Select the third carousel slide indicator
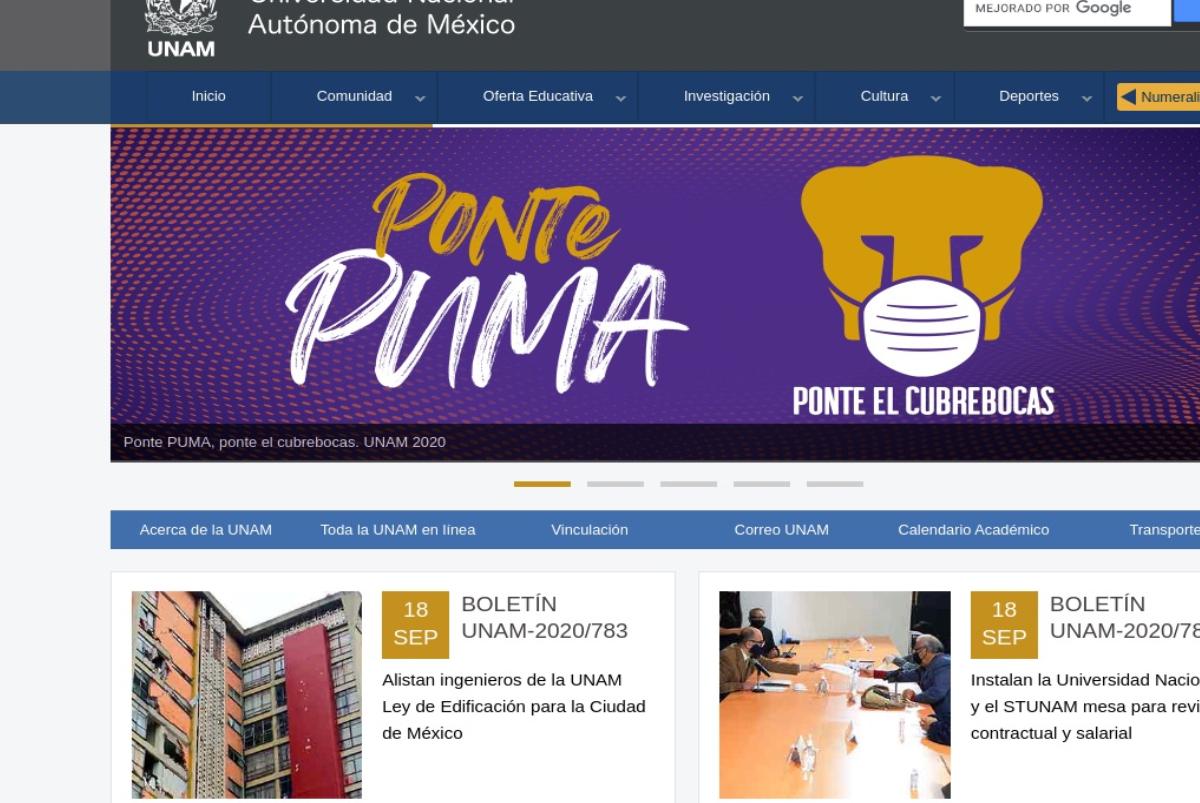This screenshot has width=1200, height=803. [688, 484]
